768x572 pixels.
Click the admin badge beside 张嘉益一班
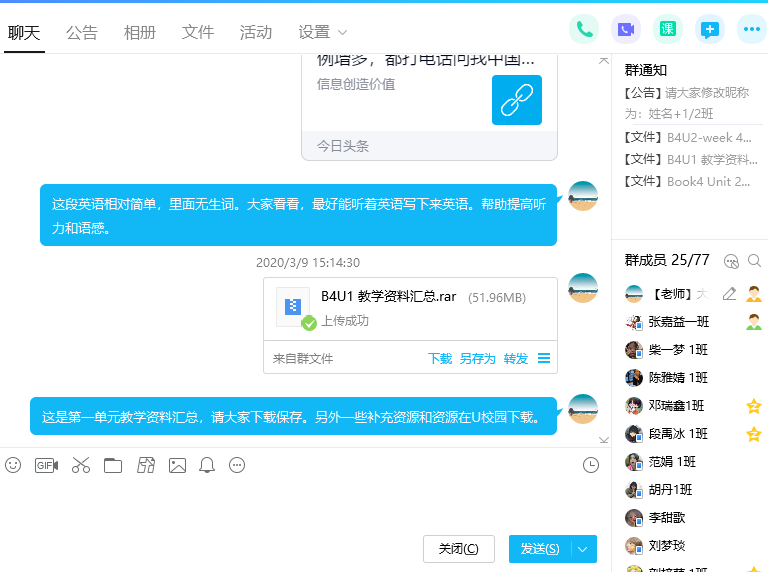754,322
